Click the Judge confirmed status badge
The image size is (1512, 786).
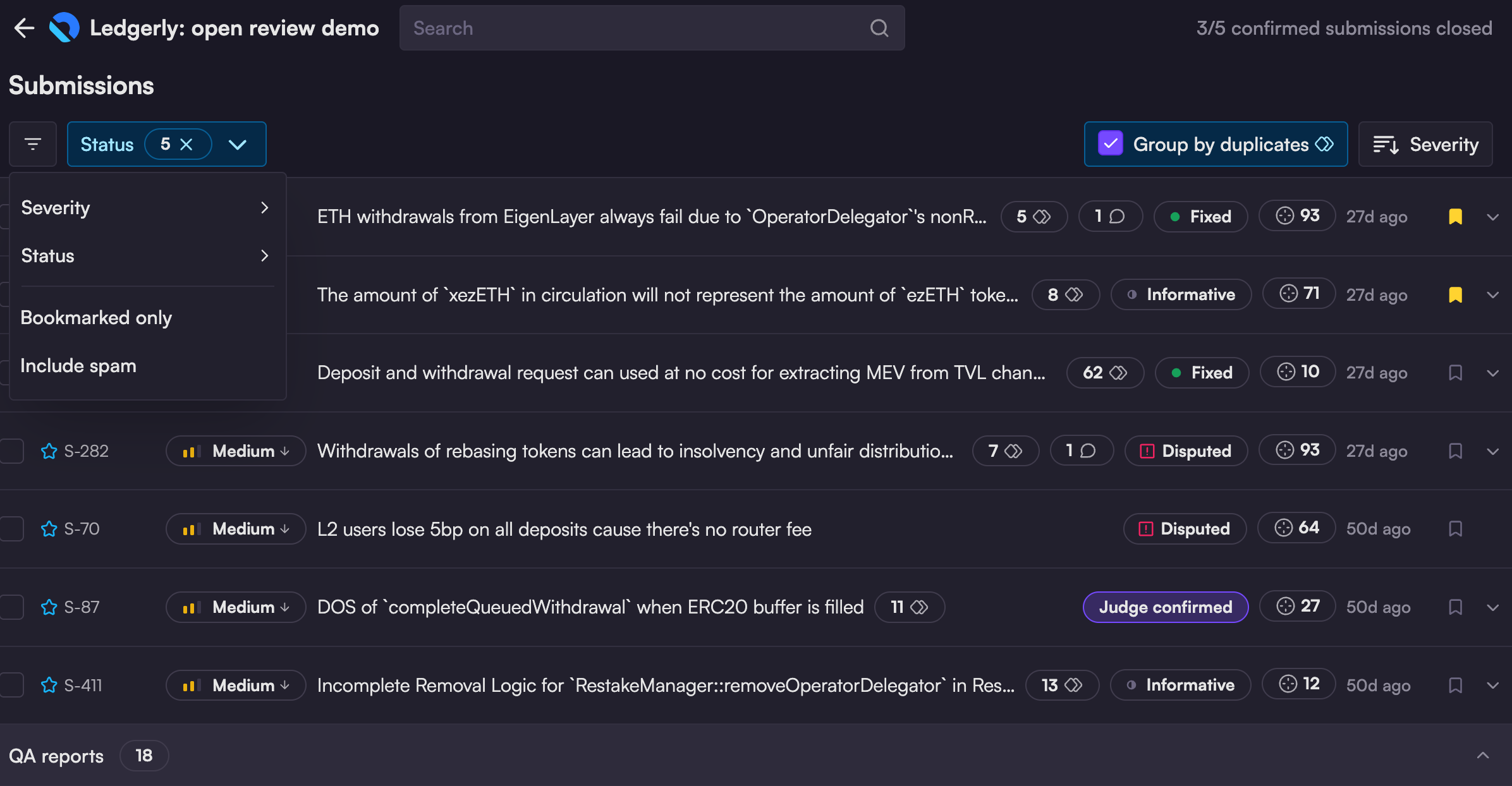tap(1165, 607)
